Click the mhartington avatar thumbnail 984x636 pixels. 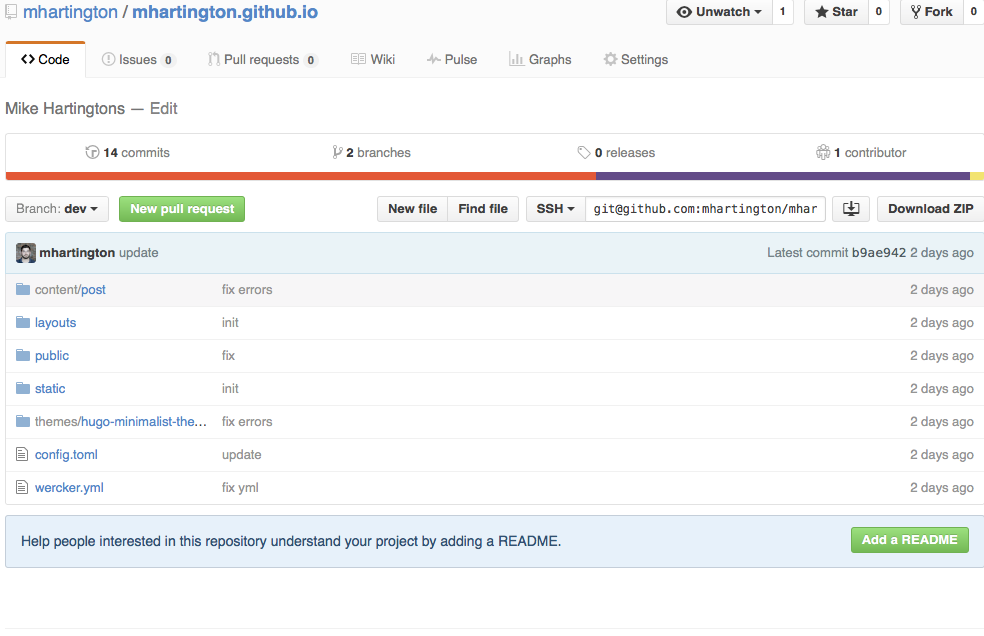coord(26,253)
